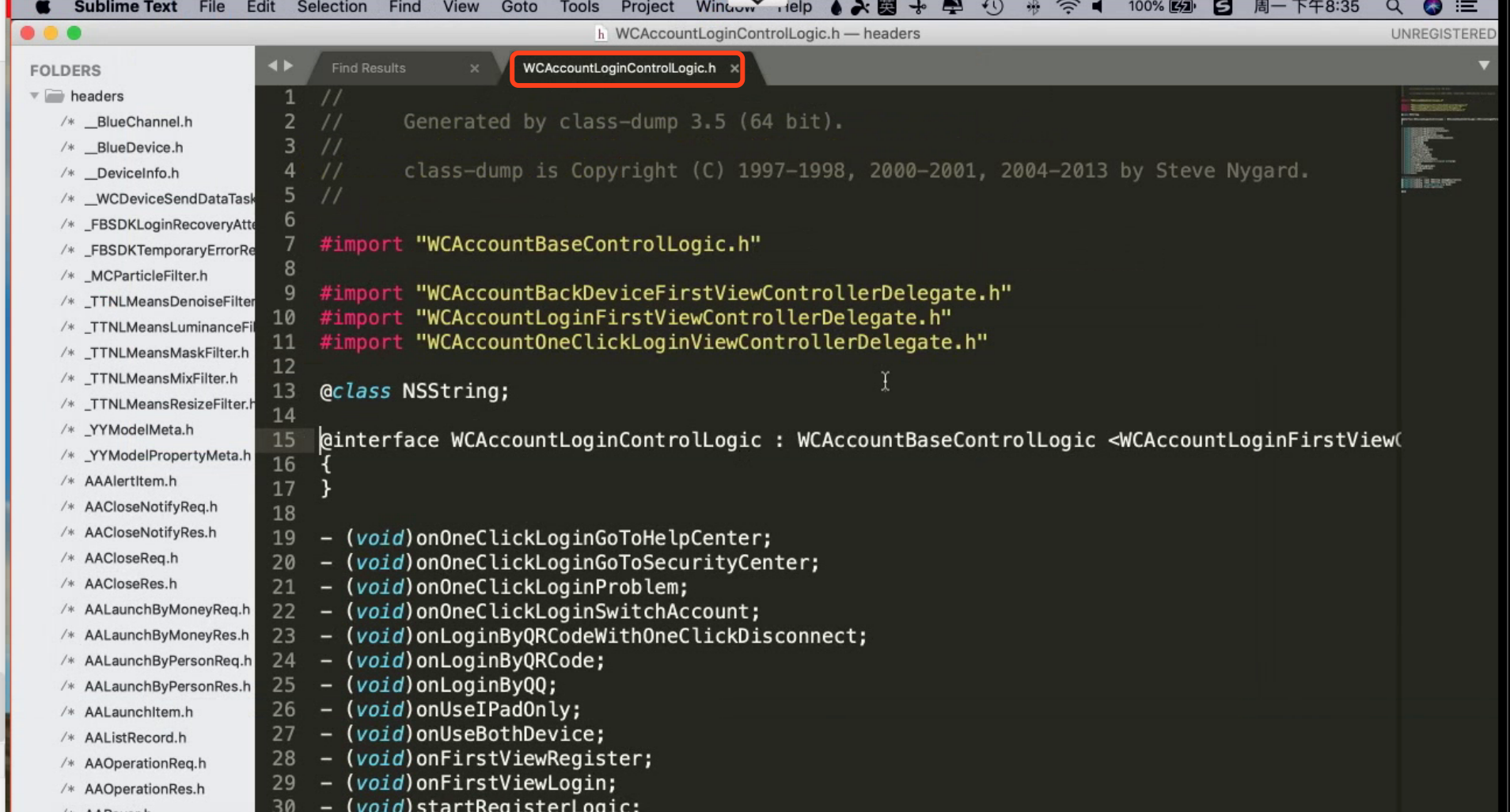The width and height of the screenshot is (1510, 812).
Task: Open AALaunchItem.h in the sidebar
Action: (138, 711)
